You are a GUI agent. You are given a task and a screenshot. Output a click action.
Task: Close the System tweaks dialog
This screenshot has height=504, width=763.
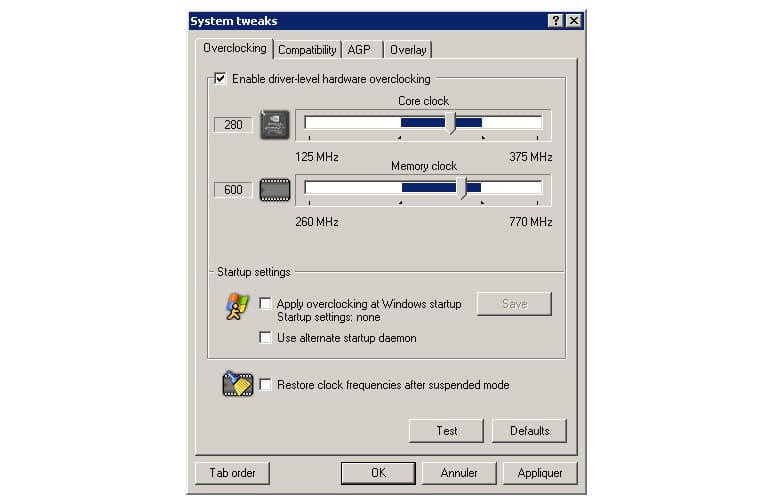(573, 21)
